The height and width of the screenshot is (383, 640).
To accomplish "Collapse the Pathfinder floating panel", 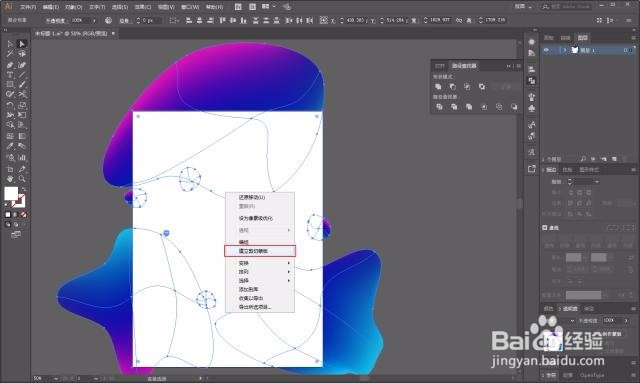I will pos(509,66).
